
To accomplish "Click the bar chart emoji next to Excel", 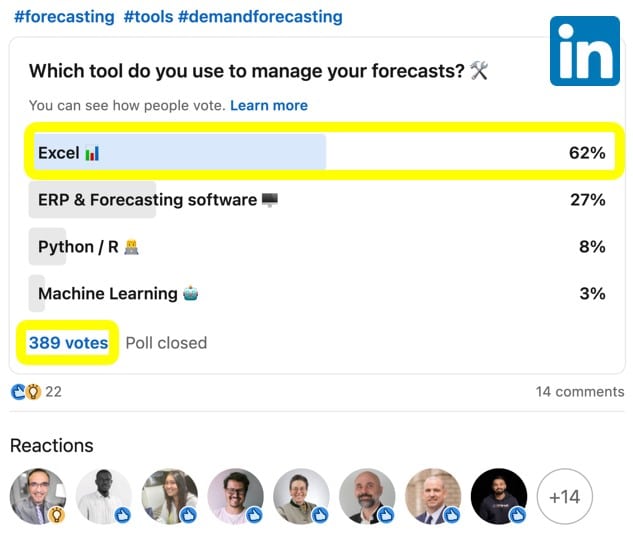I will point(92,153).
